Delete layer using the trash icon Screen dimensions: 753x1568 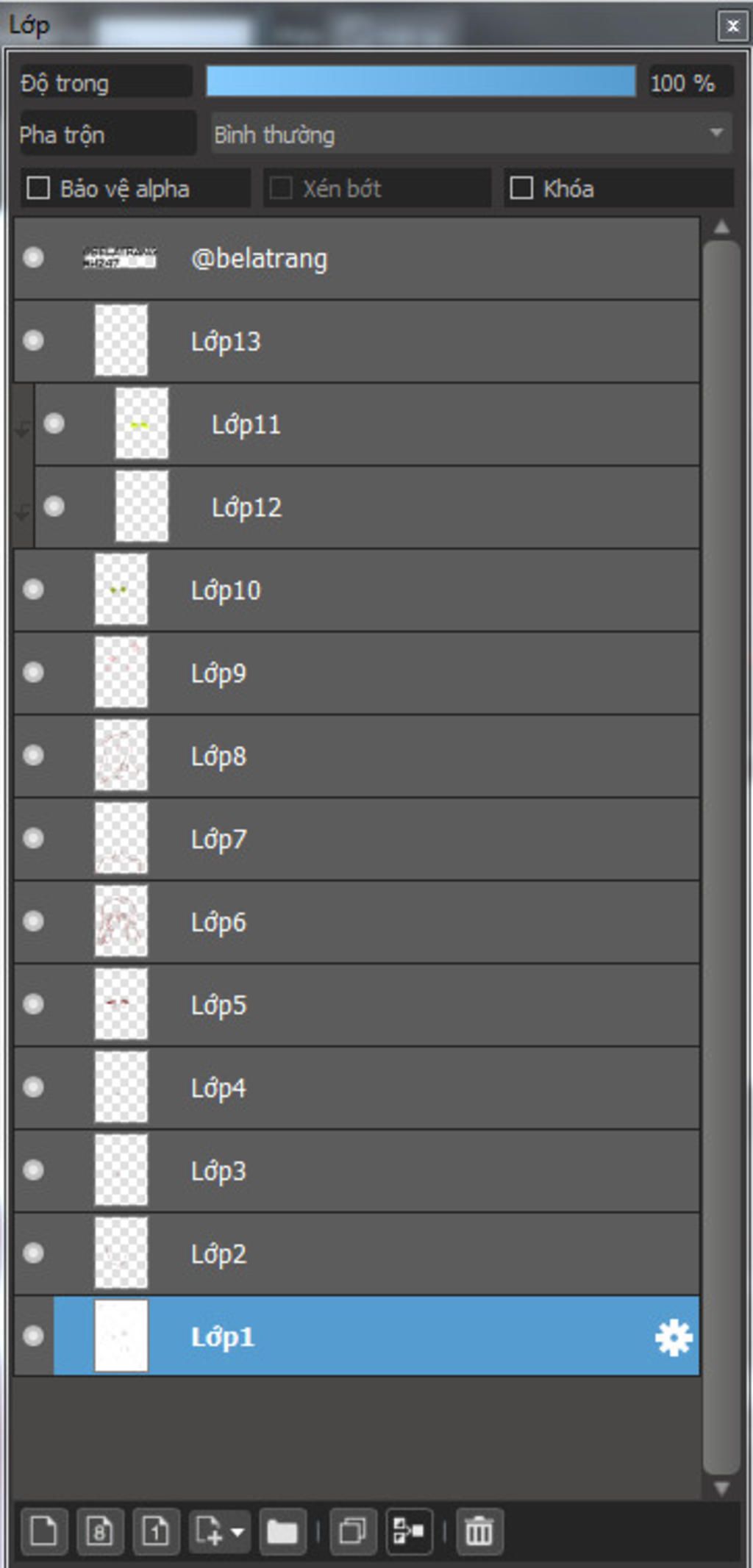(x=479, y=1532)
